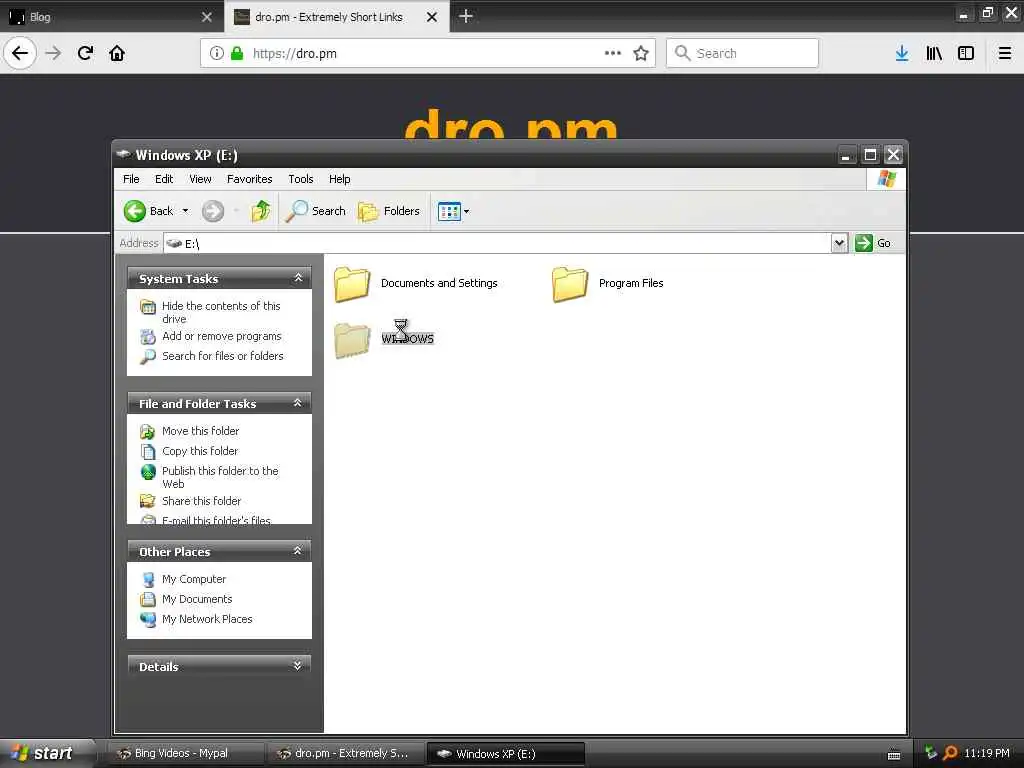Open the Favorites menu
This screenshot has width=1024, height=768.
[249, 179]
